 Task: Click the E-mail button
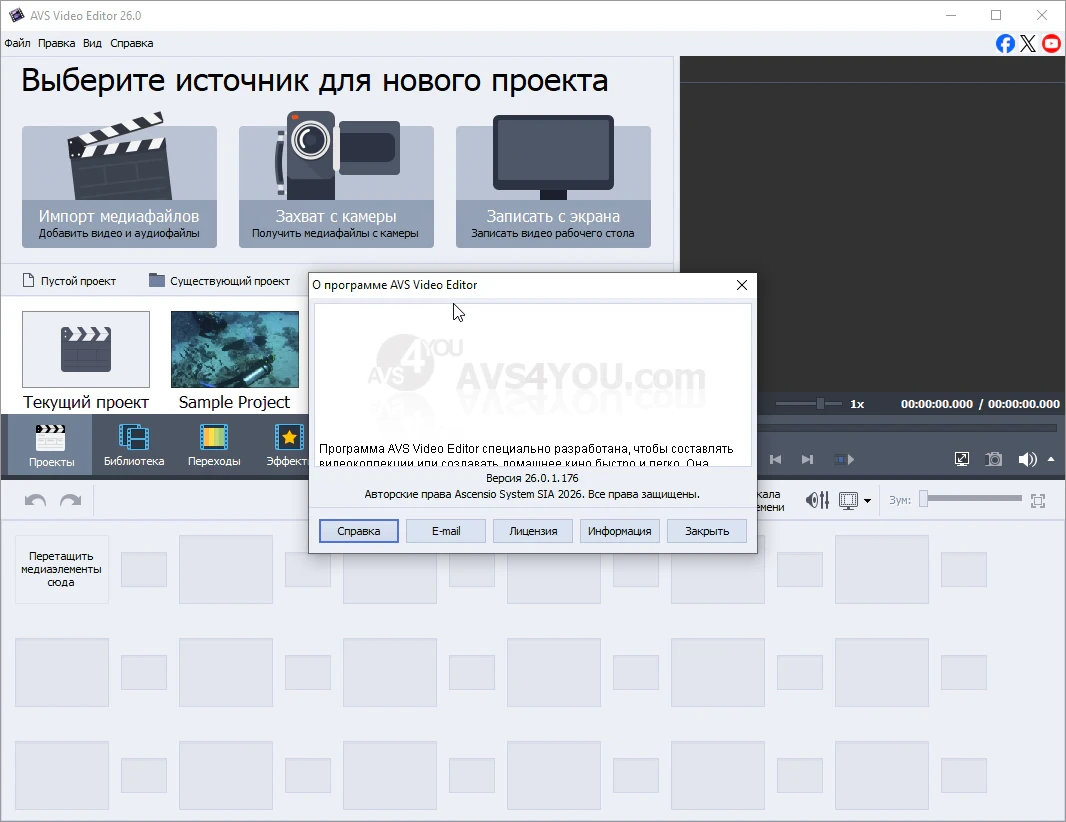point(446,531)
